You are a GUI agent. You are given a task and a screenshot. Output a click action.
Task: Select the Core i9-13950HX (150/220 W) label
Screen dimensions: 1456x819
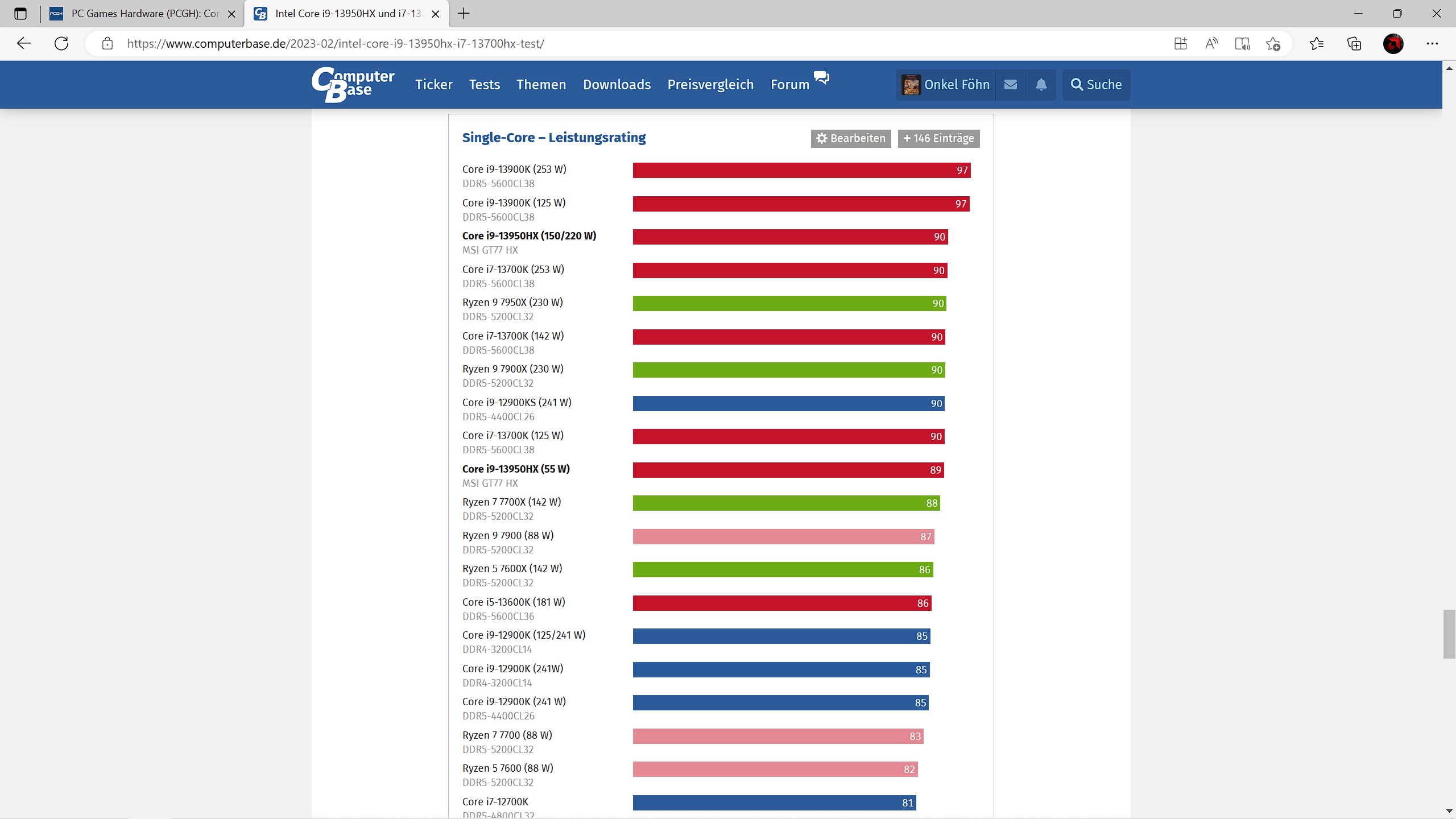click(530, 235)
